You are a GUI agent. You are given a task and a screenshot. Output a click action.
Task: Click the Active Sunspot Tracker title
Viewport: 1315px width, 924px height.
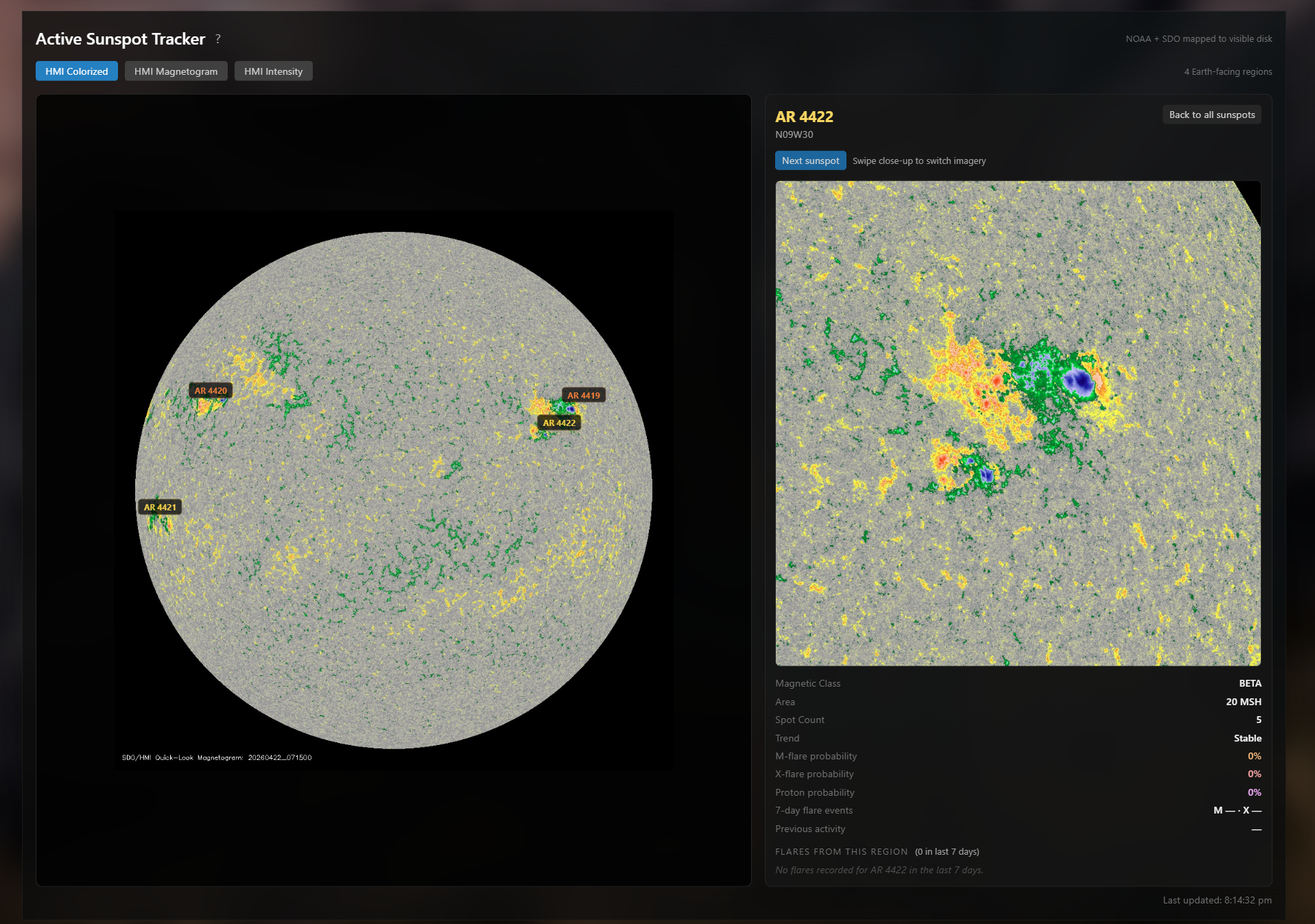(x=121, y=39)
